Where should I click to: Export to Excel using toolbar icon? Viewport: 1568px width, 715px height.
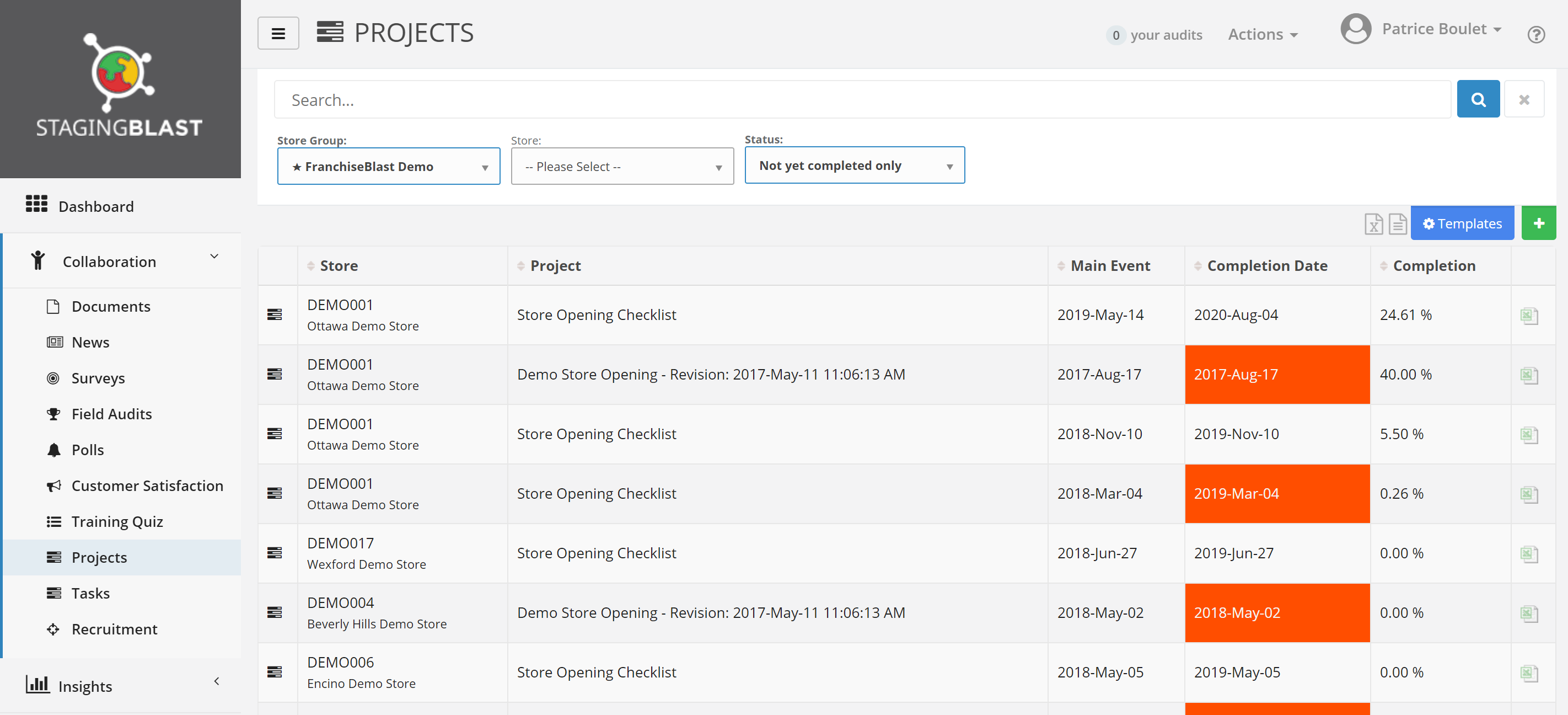point(1373,224)
